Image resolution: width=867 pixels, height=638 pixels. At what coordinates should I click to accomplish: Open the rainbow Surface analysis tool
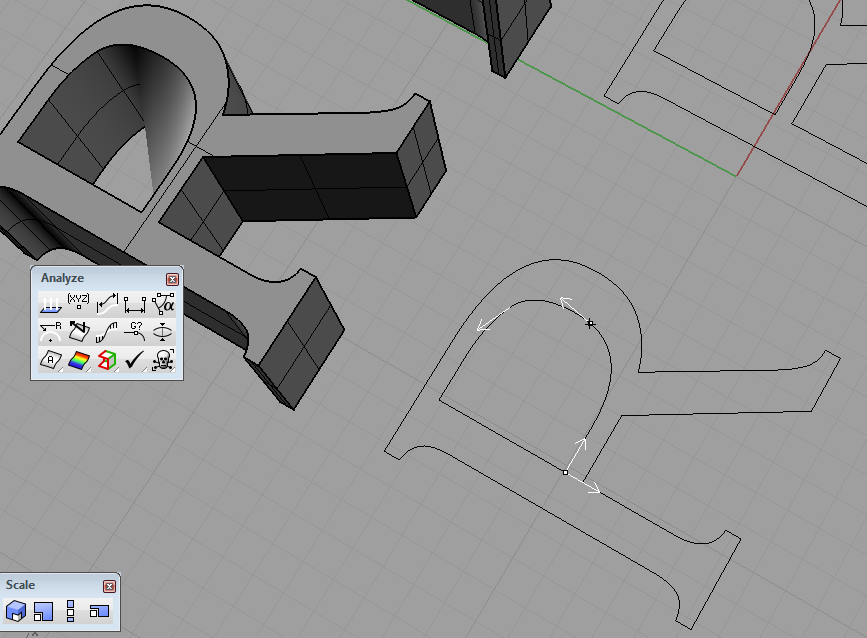(x=78, y=360)
